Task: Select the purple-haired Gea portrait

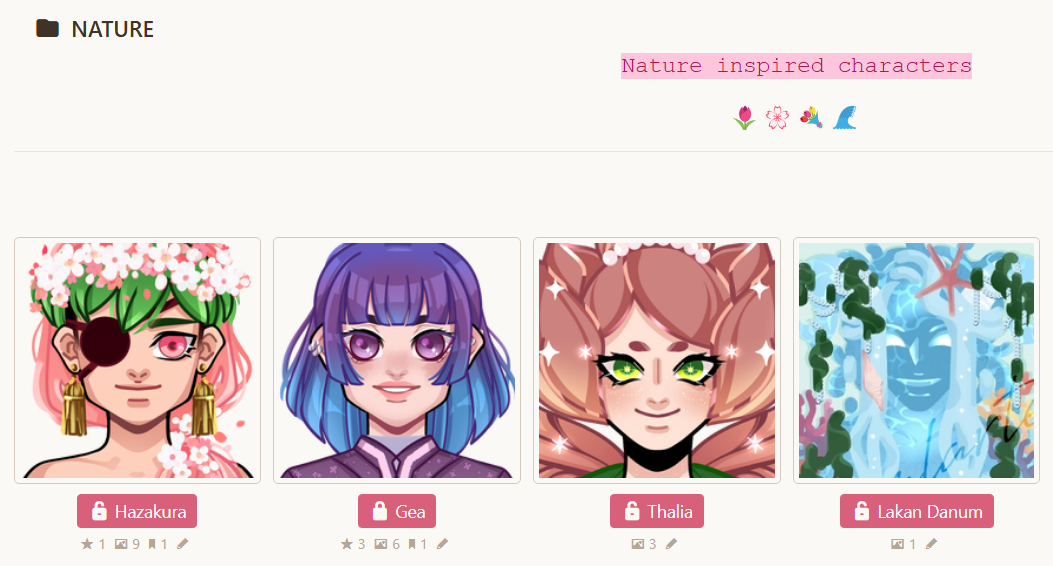Action: point(397,361)
